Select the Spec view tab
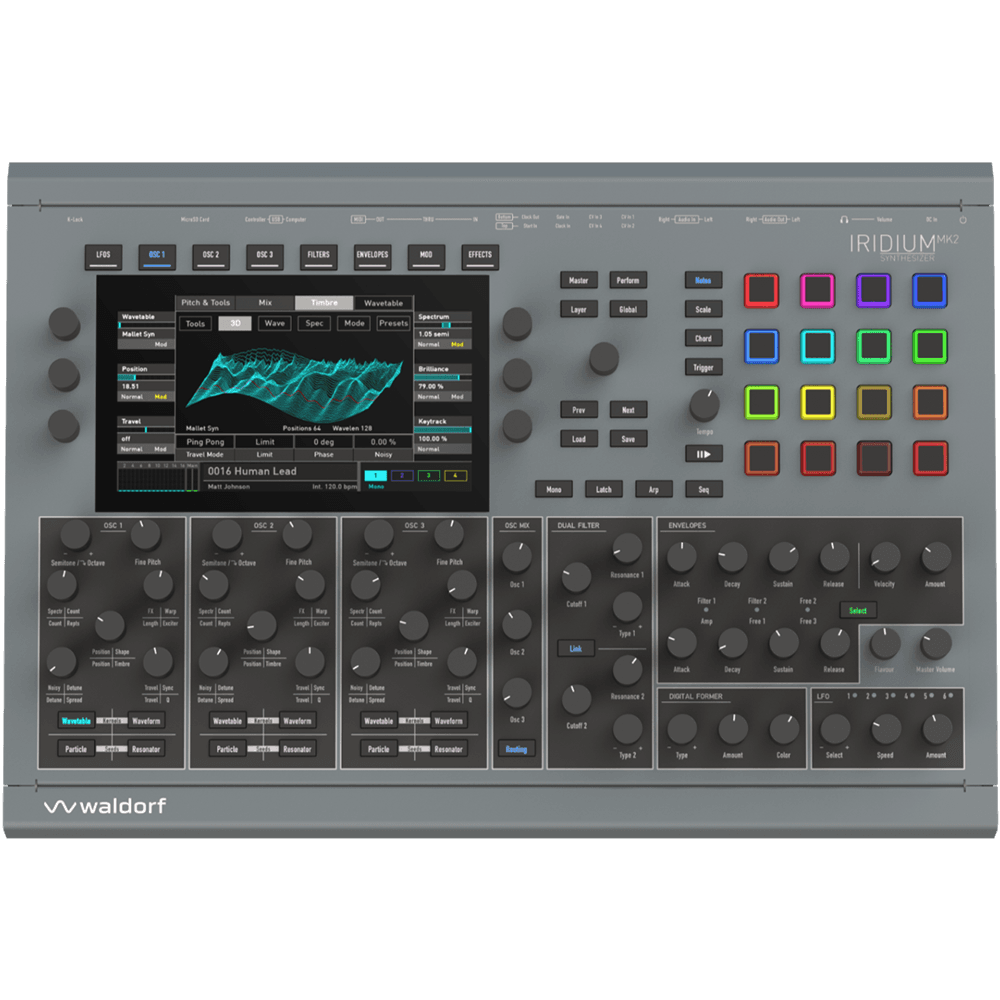Screen dimensions: 1000x1000 314,323
